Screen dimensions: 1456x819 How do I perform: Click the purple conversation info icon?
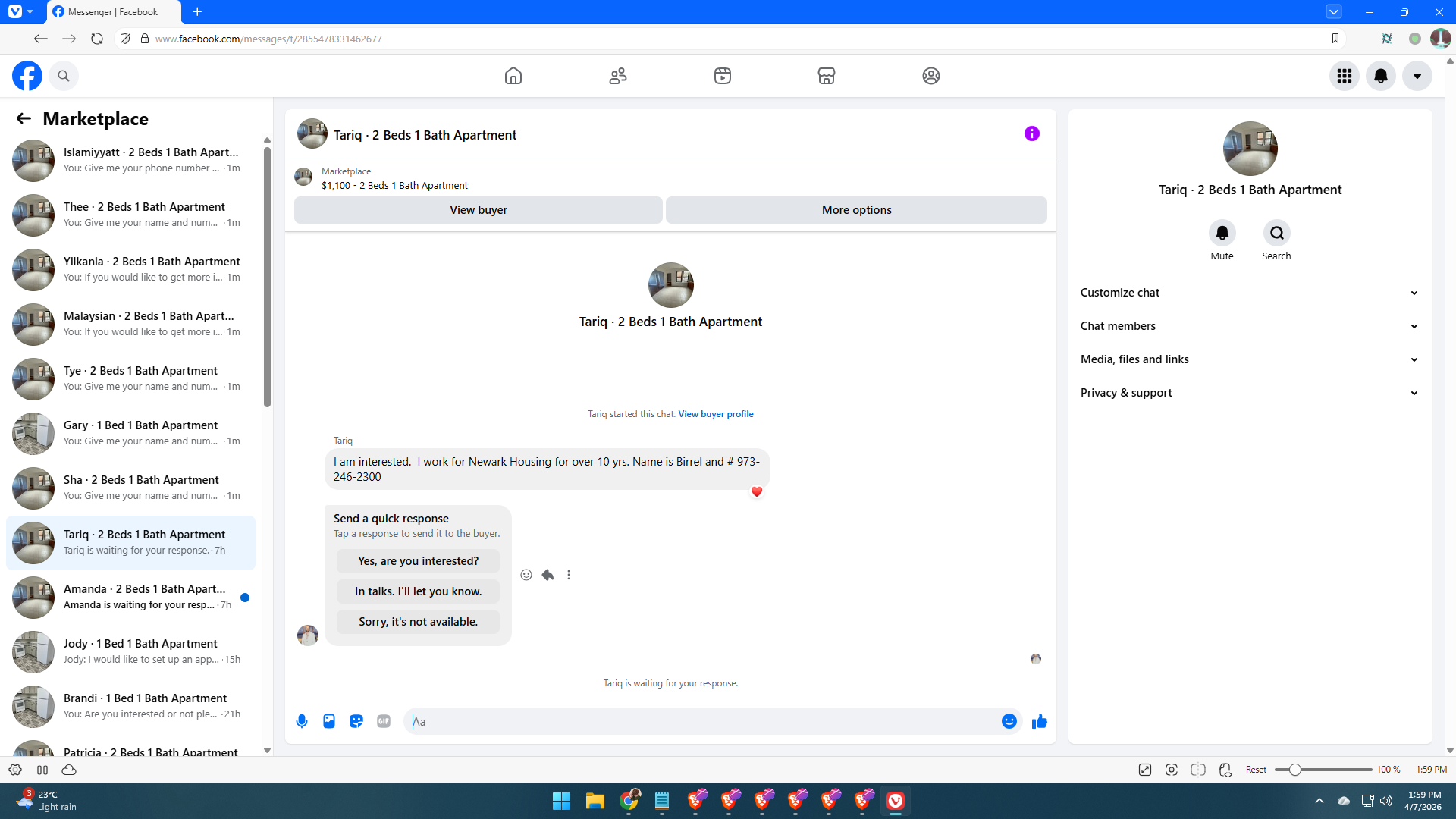tap(1032, 133)
